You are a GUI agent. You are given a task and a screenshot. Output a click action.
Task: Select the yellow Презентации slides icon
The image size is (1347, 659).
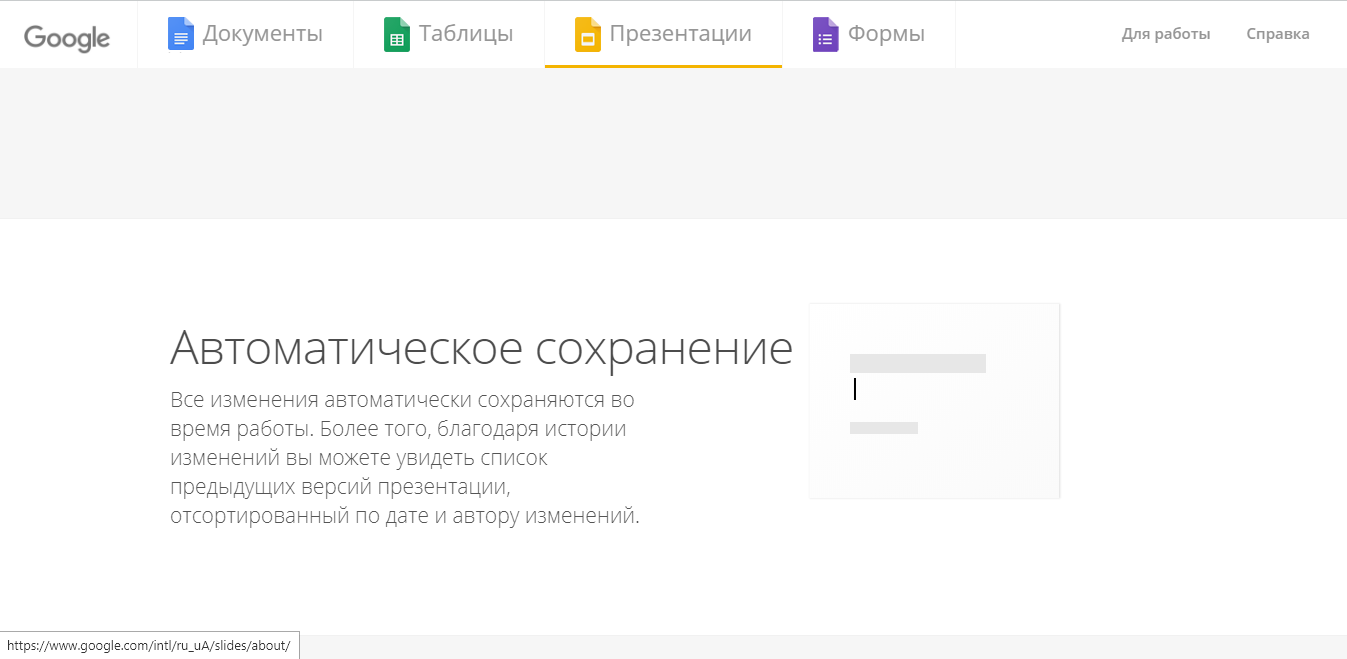587,33
